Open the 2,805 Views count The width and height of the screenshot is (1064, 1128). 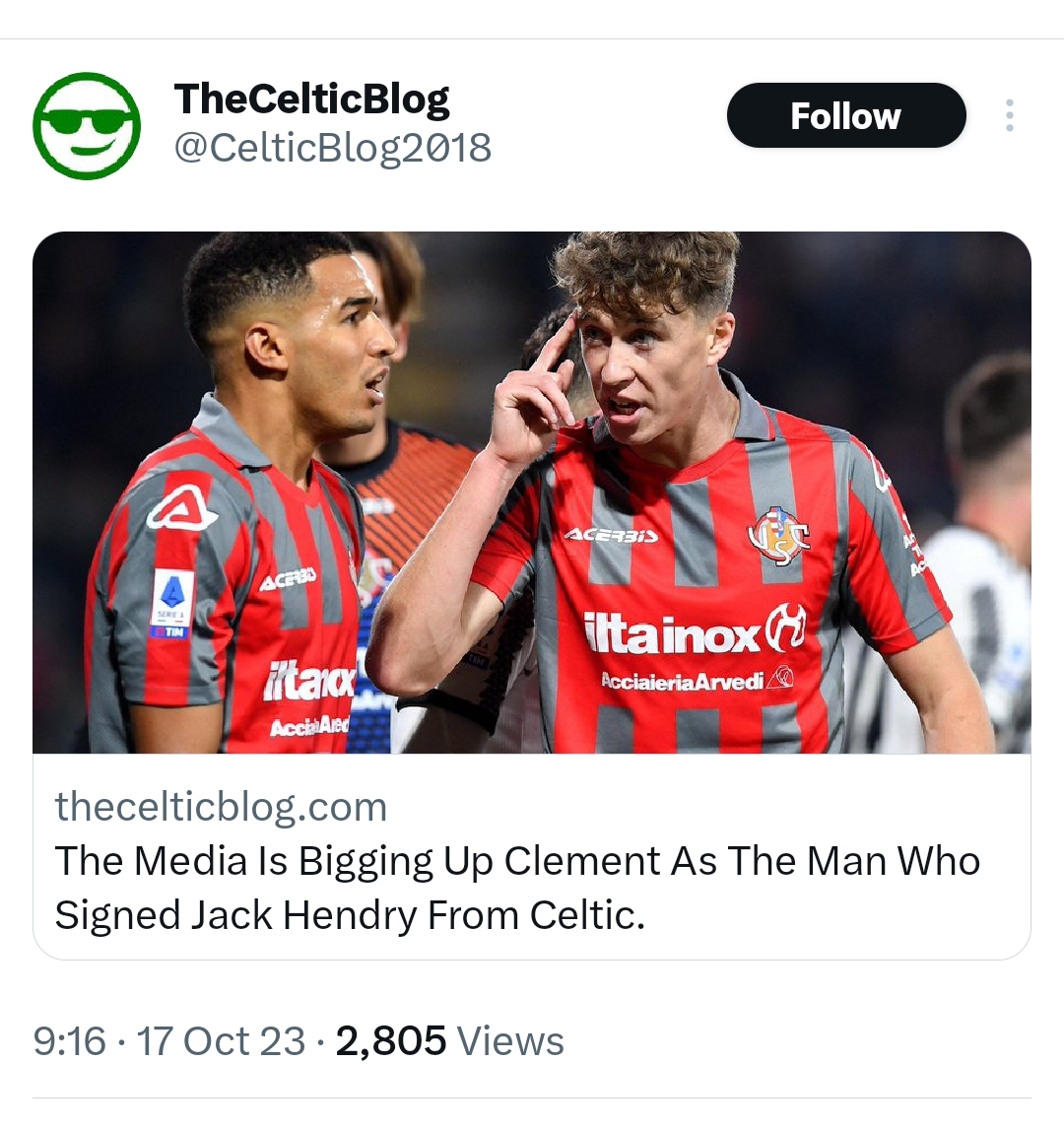pos(449,1041)
